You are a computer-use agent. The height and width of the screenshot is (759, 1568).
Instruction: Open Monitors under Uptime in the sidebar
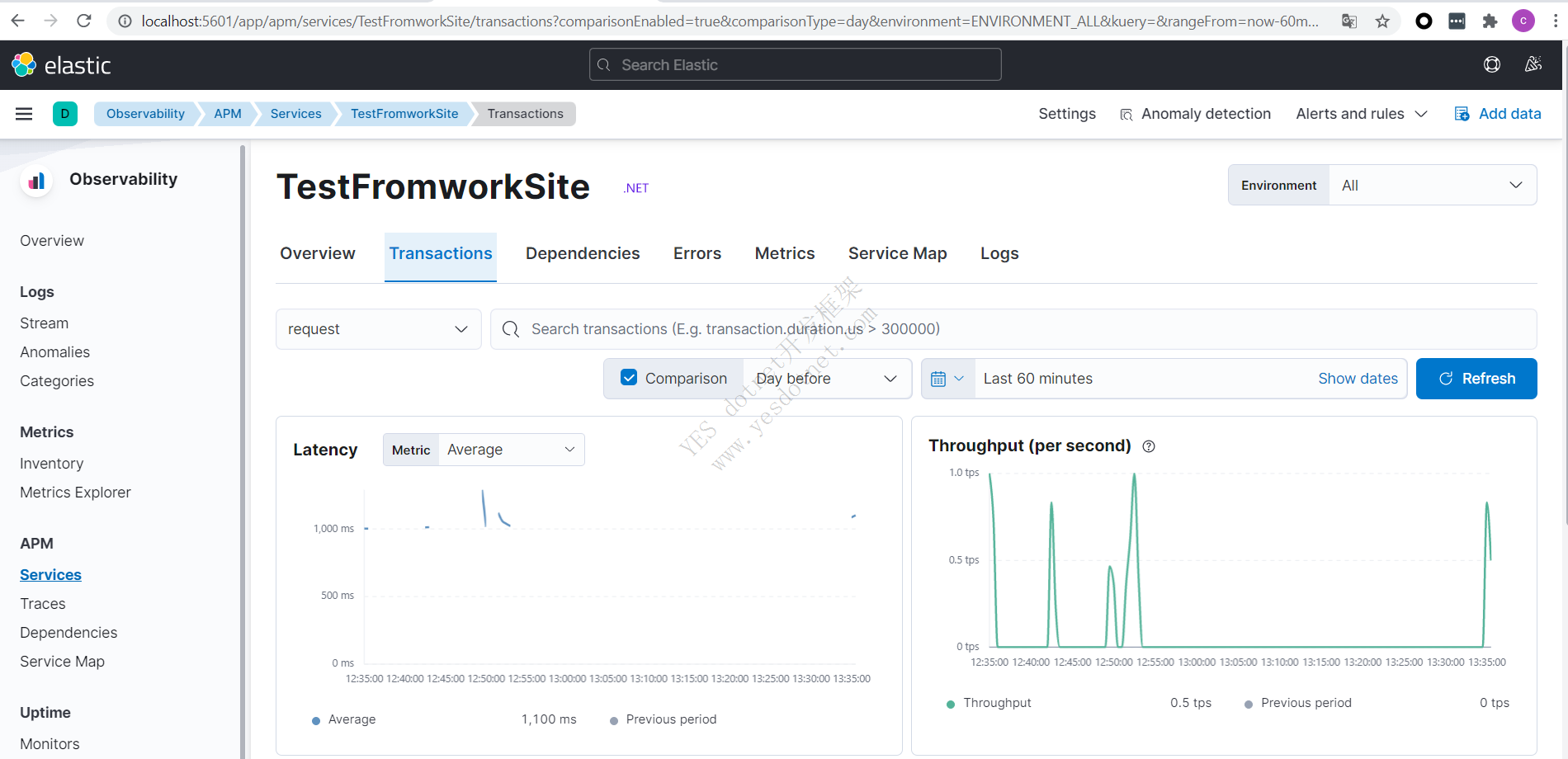coord(50,744)
